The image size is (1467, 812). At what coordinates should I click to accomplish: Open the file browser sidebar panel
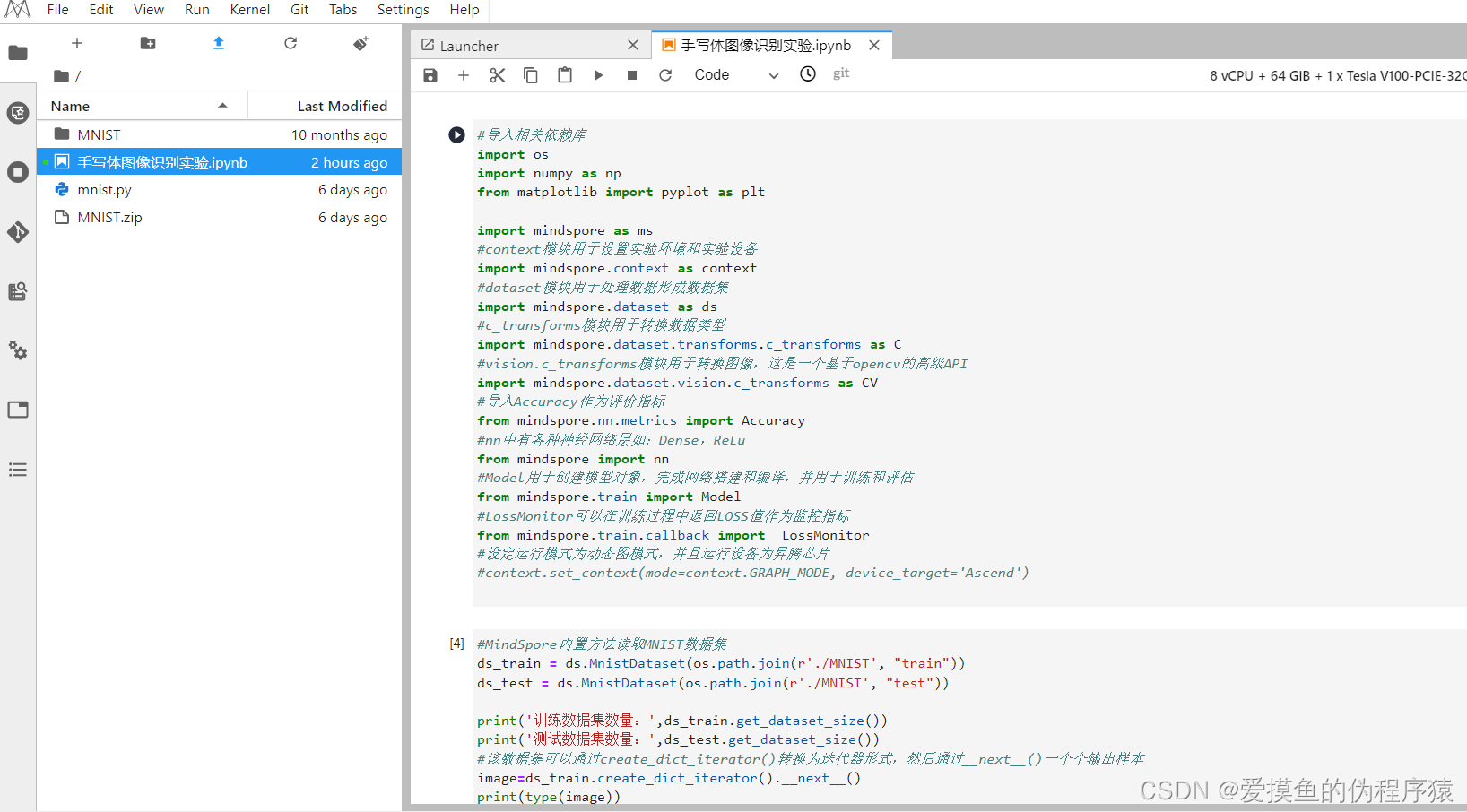point(18,53)
